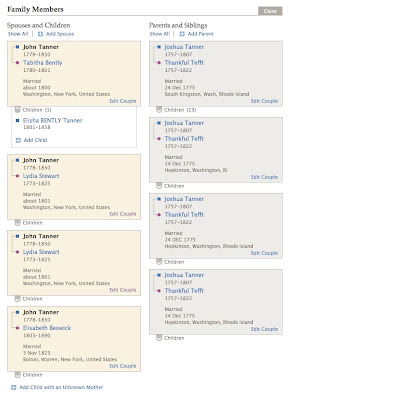Close the Family Members panel

(x=270, y=11)
